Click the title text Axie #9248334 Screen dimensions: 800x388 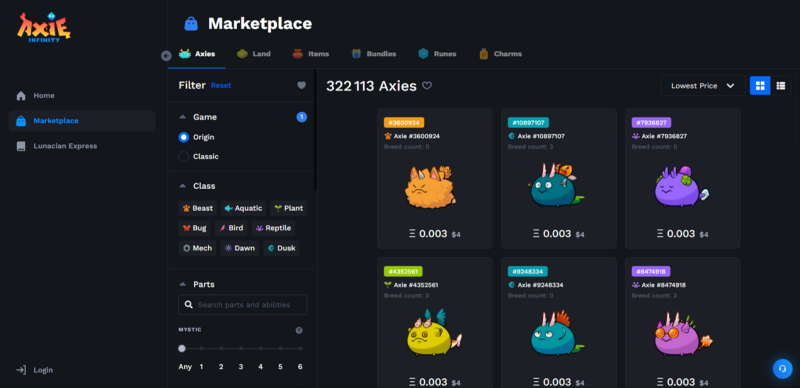(x=540, y=285)
